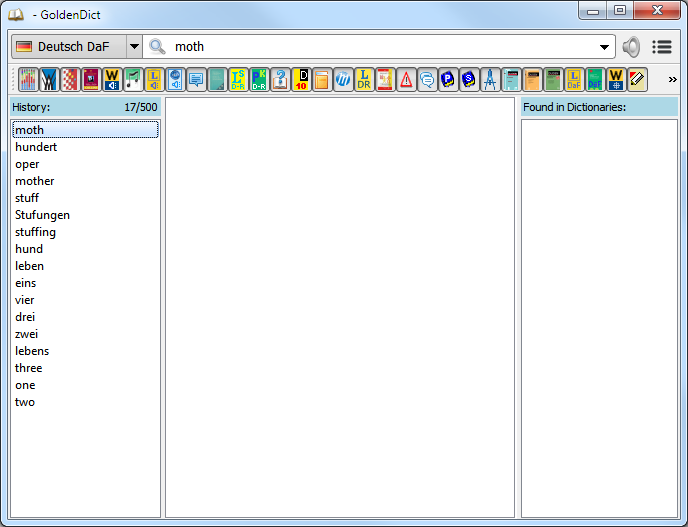Maximize the GoldenDict window

coord(620,11)
